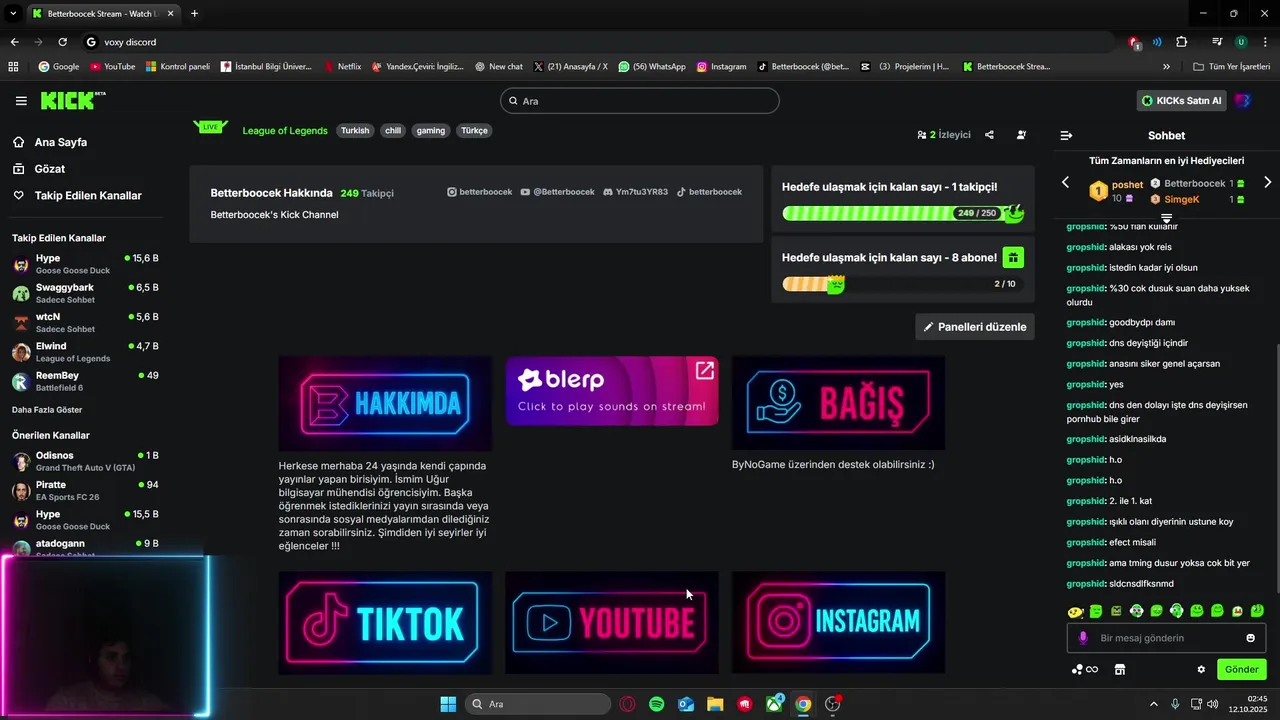Expand hidden bookmarks overflow chevron
This screenshot has height=720, width=1280.
(1166, 67)
